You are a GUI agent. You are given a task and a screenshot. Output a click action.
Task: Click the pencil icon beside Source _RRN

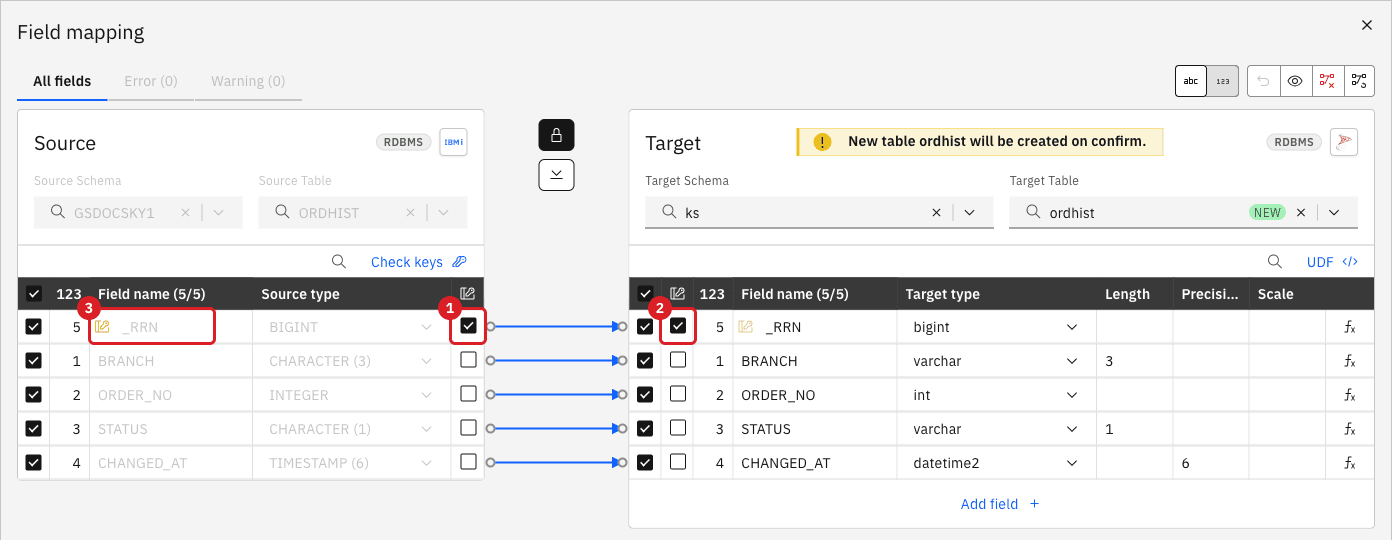[x=103, y=327]
